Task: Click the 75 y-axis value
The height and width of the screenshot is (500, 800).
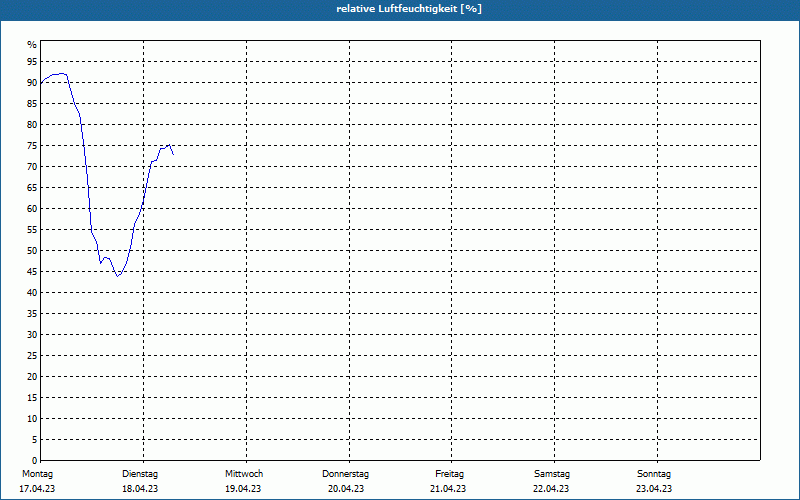Action: coord(32,146)
